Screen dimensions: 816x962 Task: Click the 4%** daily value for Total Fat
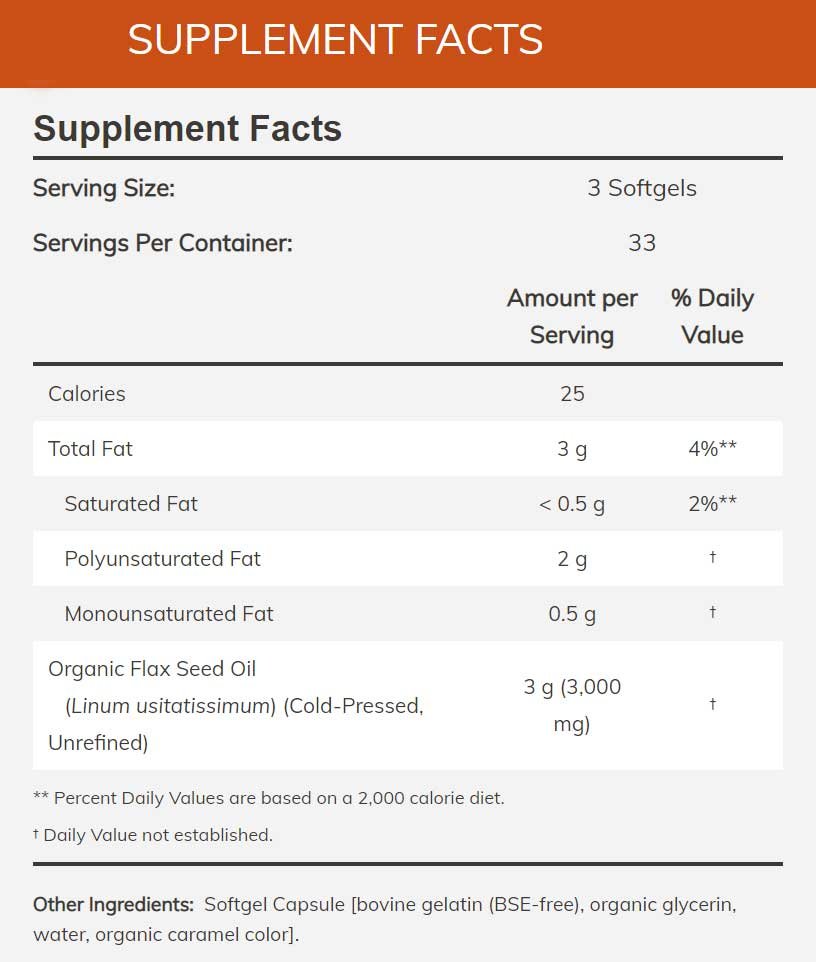[x=712, y=448]
